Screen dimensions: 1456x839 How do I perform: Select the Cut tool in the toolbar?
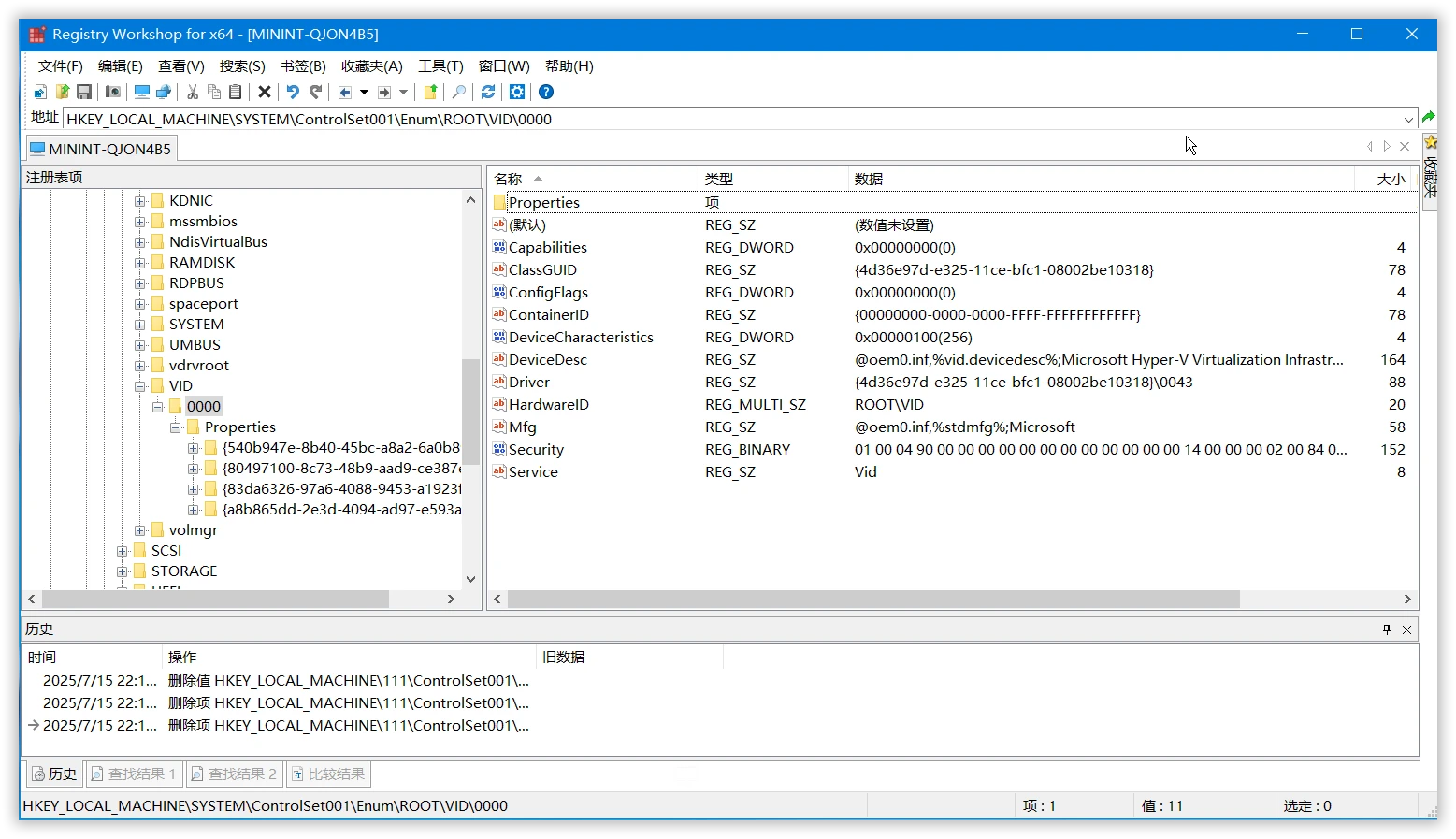[x=191, y=91]
